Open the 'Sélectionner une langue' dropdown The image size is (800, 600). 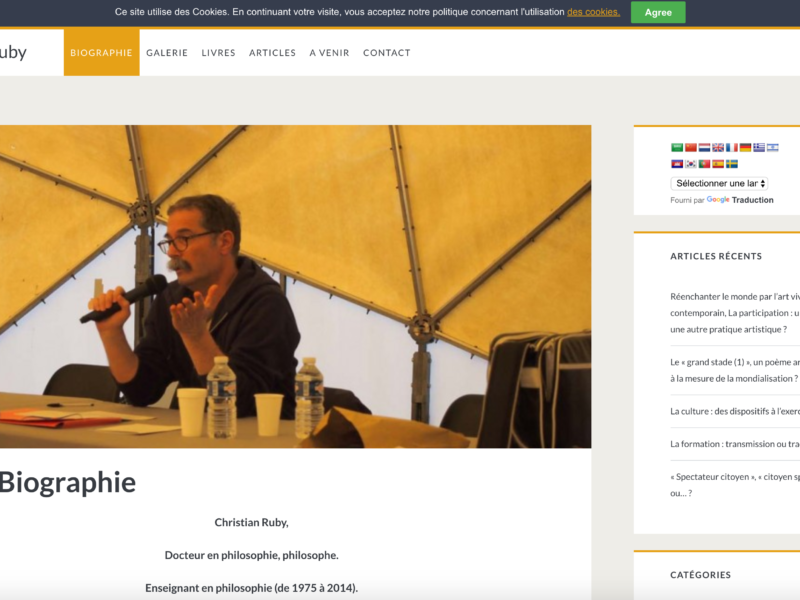tap(719, 183)
